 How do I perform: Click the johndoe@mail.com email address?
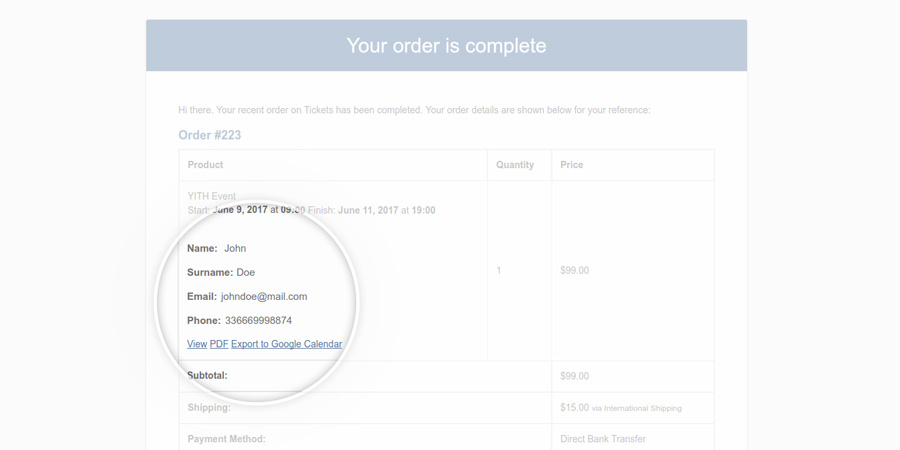point(264,297)
